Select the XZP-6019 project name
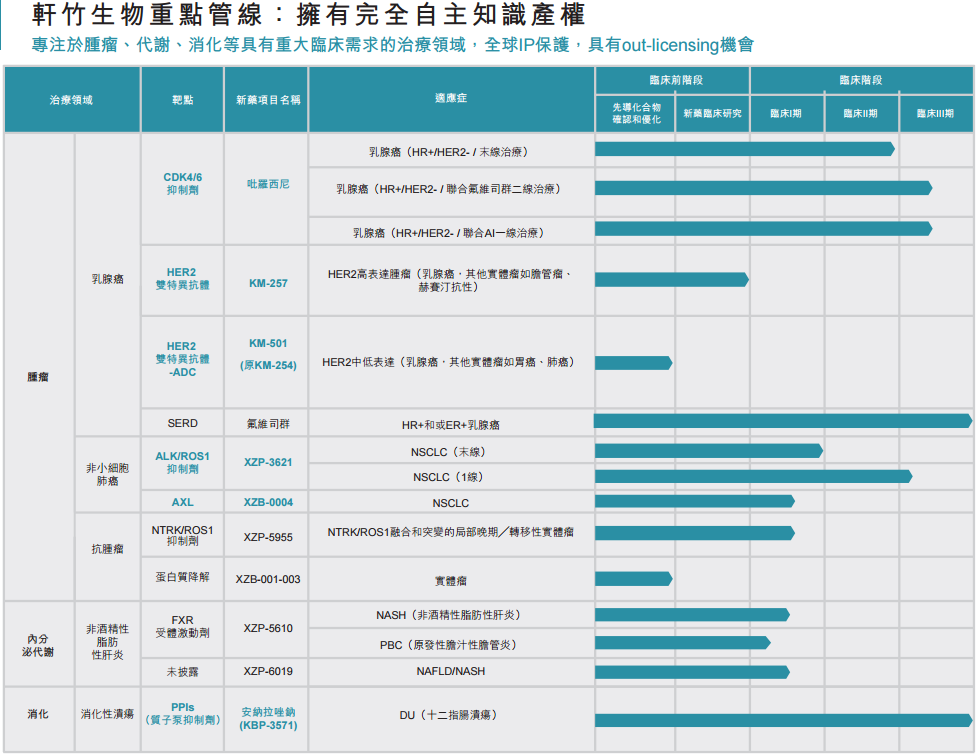977x754 pixels. coord(268,671)
